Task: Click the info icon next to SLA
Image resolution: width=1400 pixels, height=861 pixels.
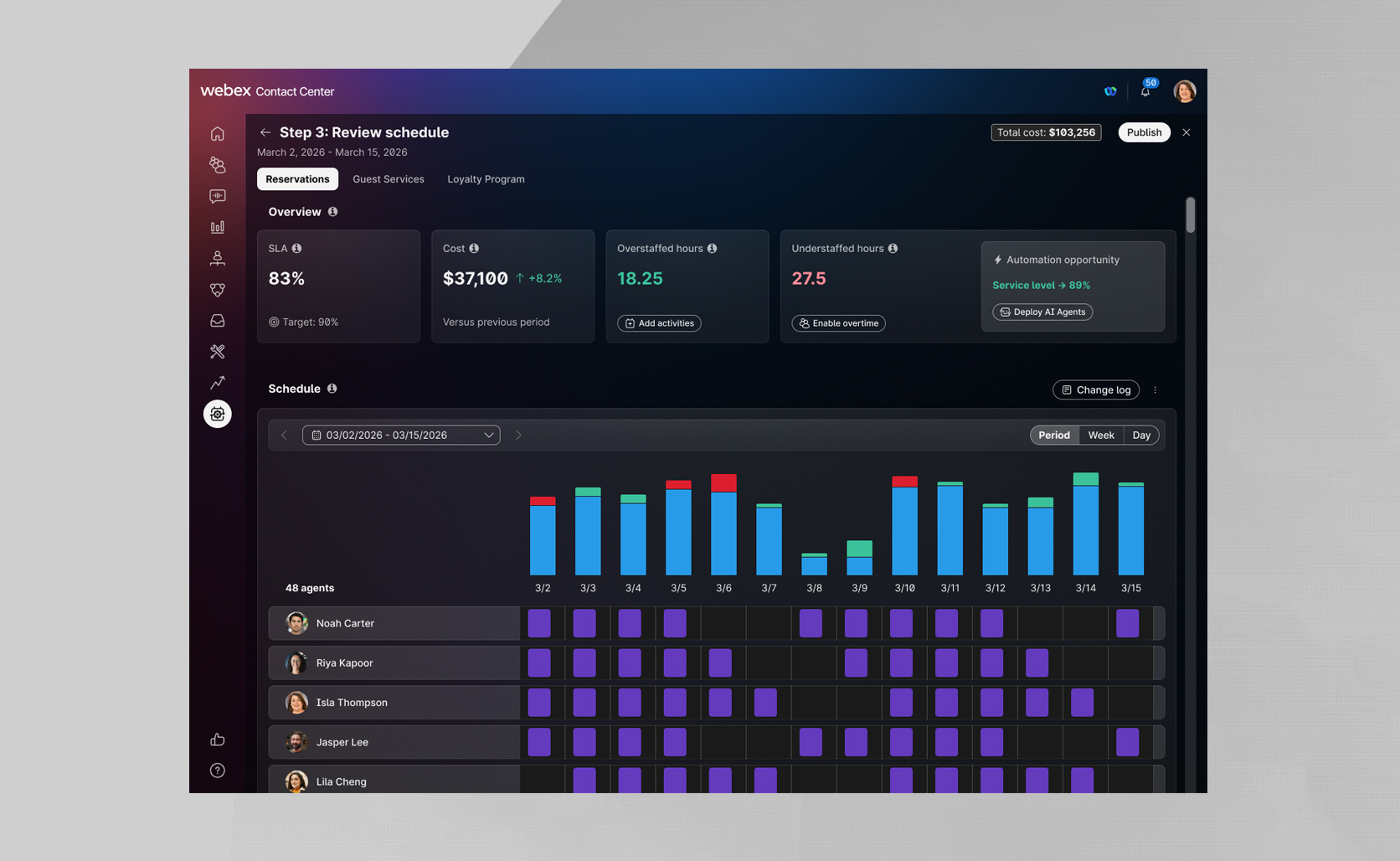Action: click(297, 249)
